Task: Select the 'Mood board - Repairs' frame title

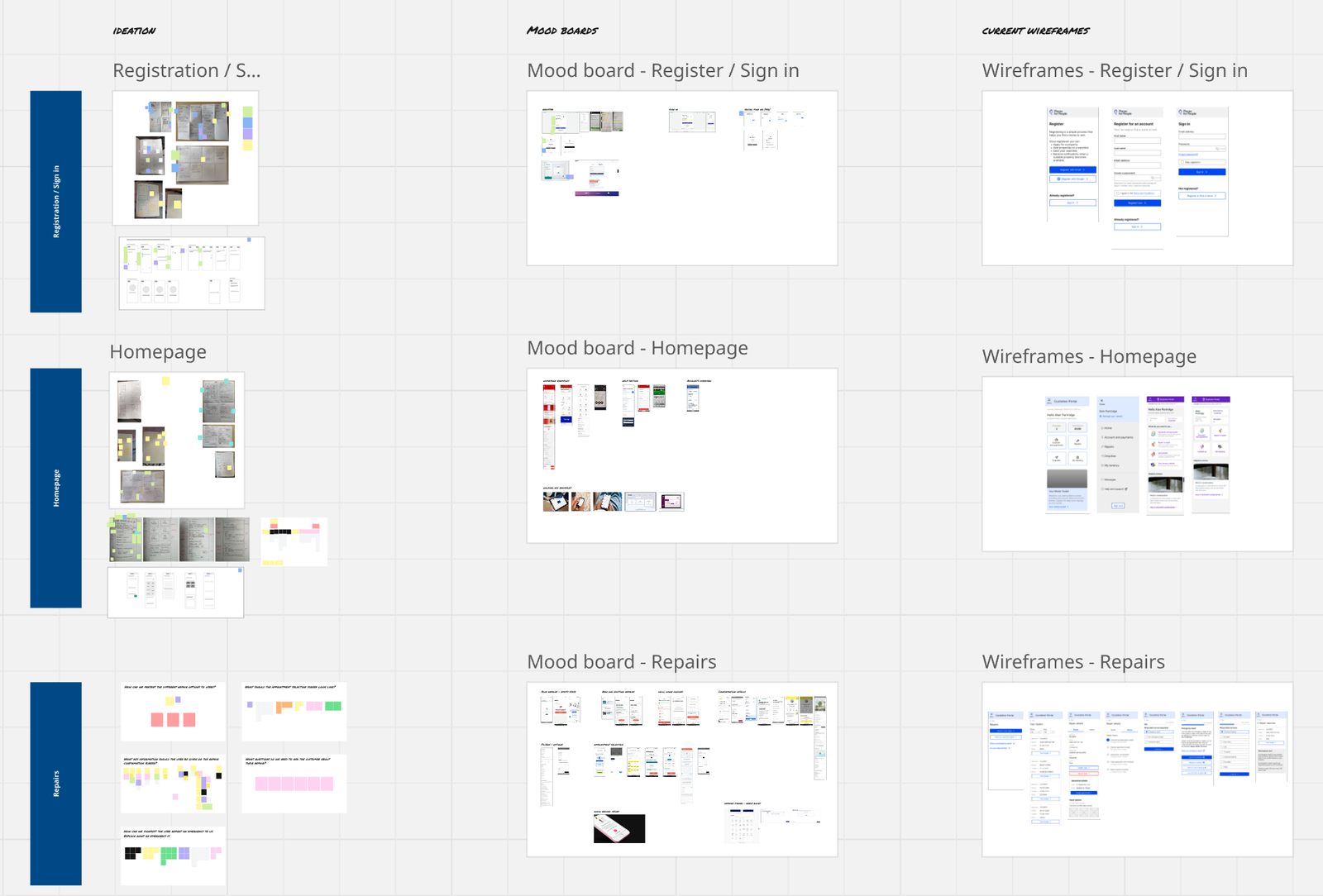Action: [622, 662]
